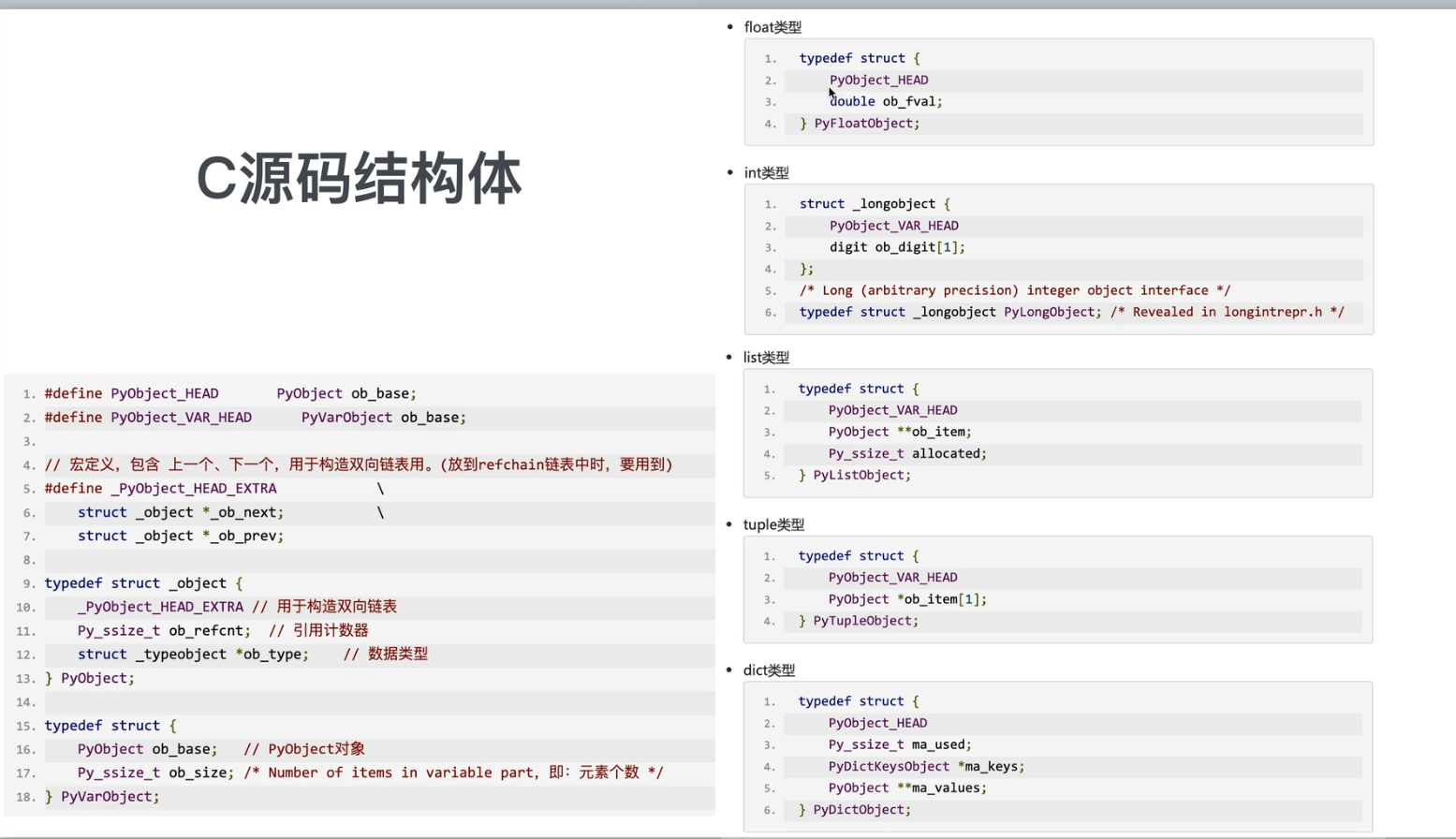Click PyObject_HEAD in the float code block
1456x839 pixels.
pyautogui.click(x=879, y=80)
